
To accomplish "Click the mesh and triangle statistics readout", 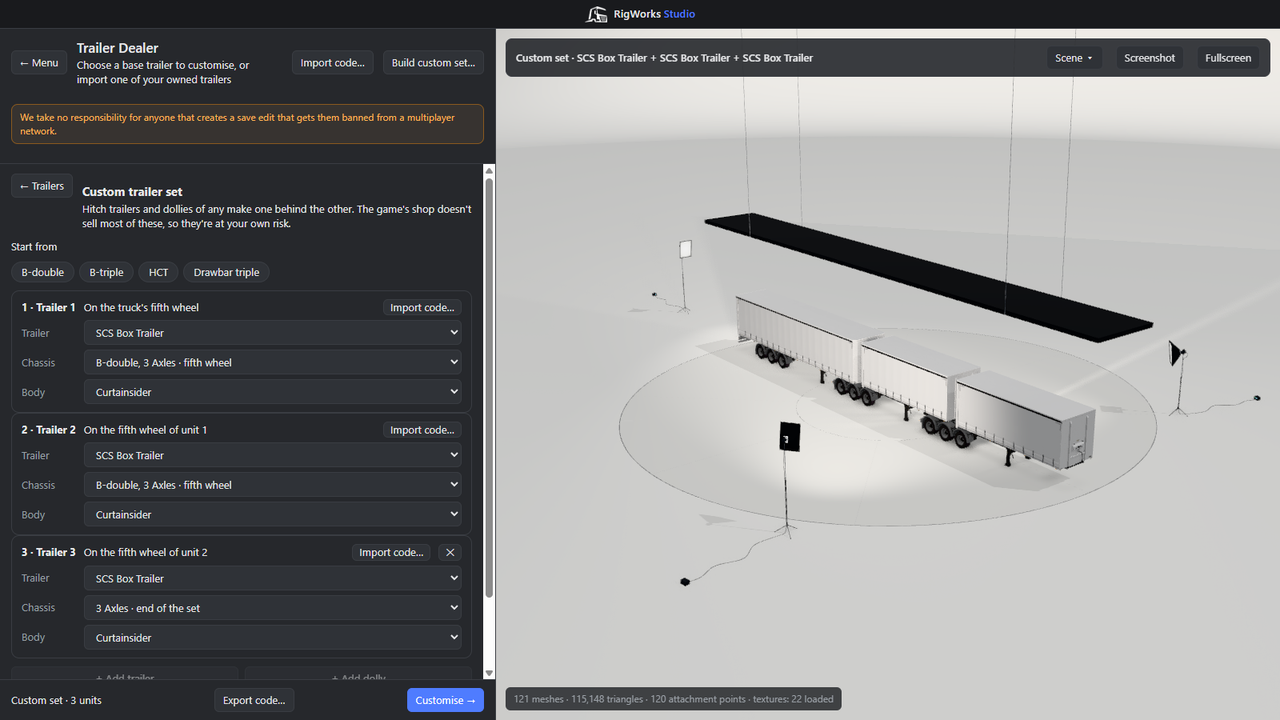I will [x=673, y=699].
